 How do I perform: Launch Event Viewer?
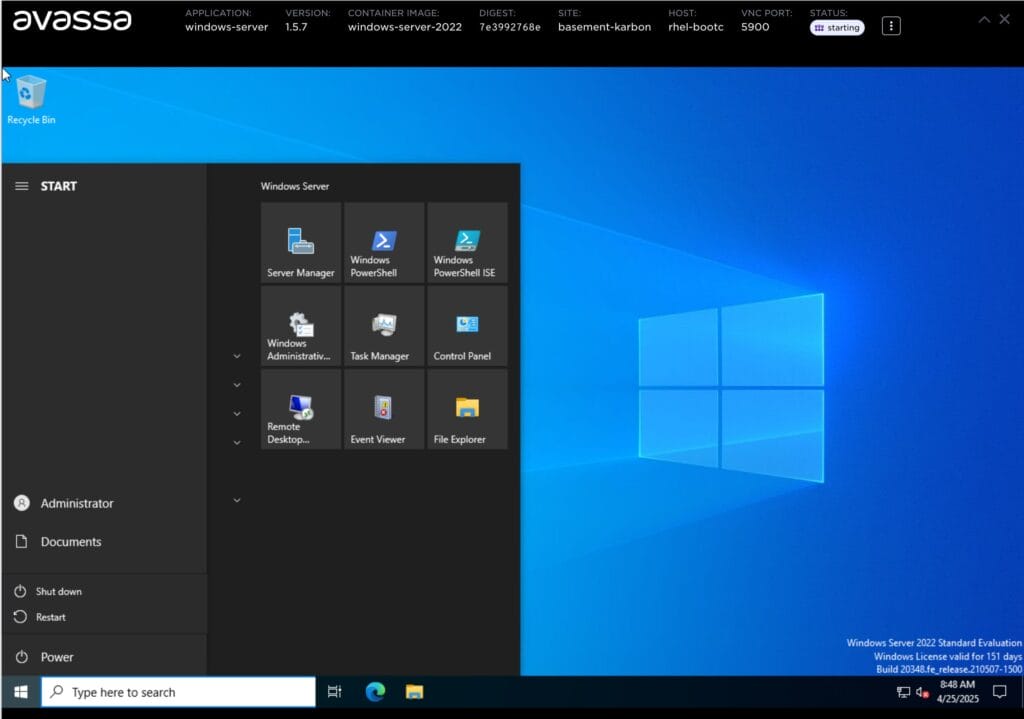[x=383, y=409]
